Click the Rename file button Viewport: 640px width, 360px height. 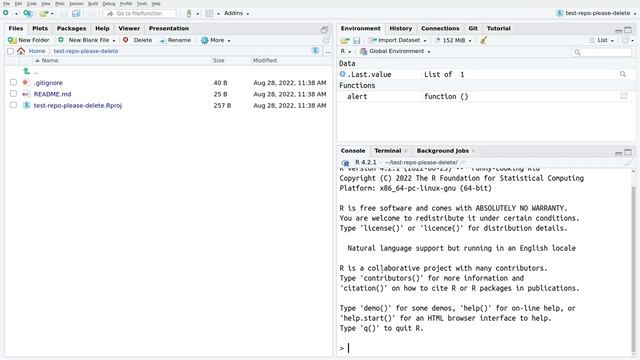175,40
